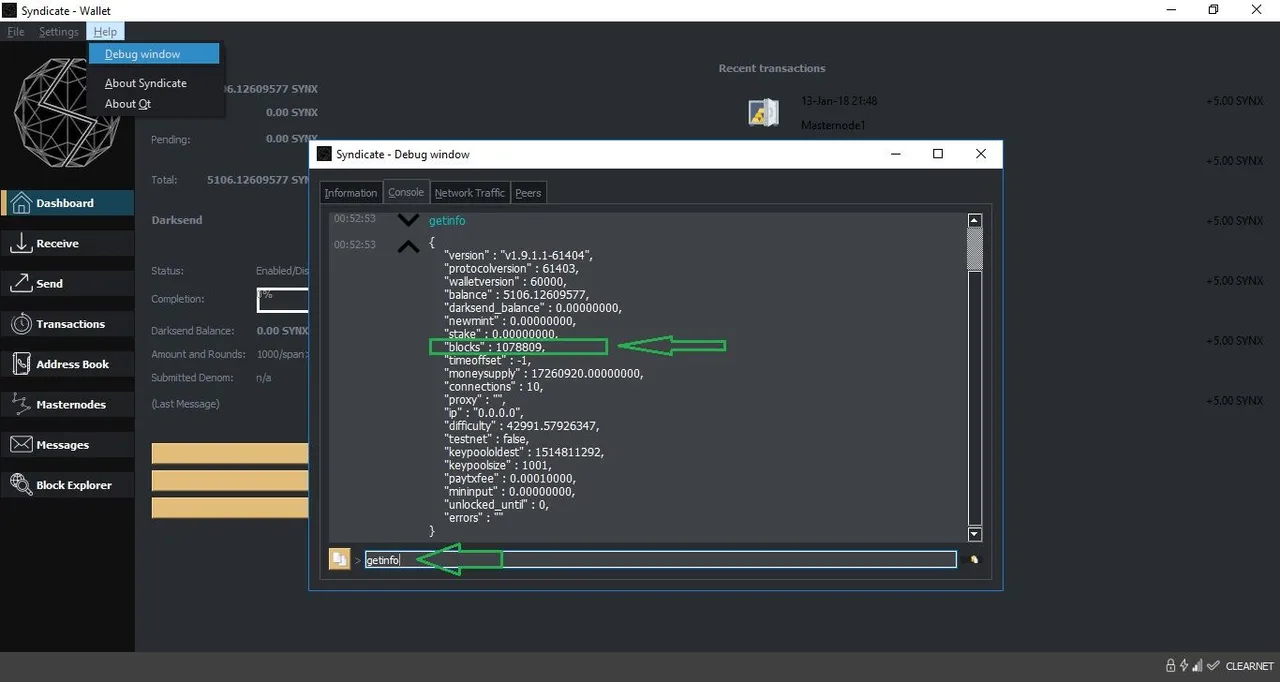The height and width of the screenshot is (682, 1280).
Task: Click the getinfo command input field
Action: (x=660, y=560)
